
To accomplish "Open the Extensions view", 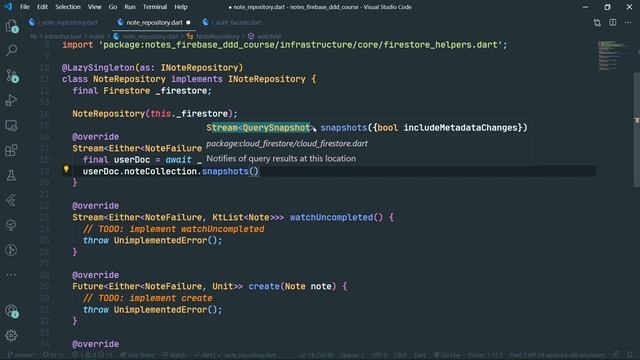I will click(x=11, y=150).
